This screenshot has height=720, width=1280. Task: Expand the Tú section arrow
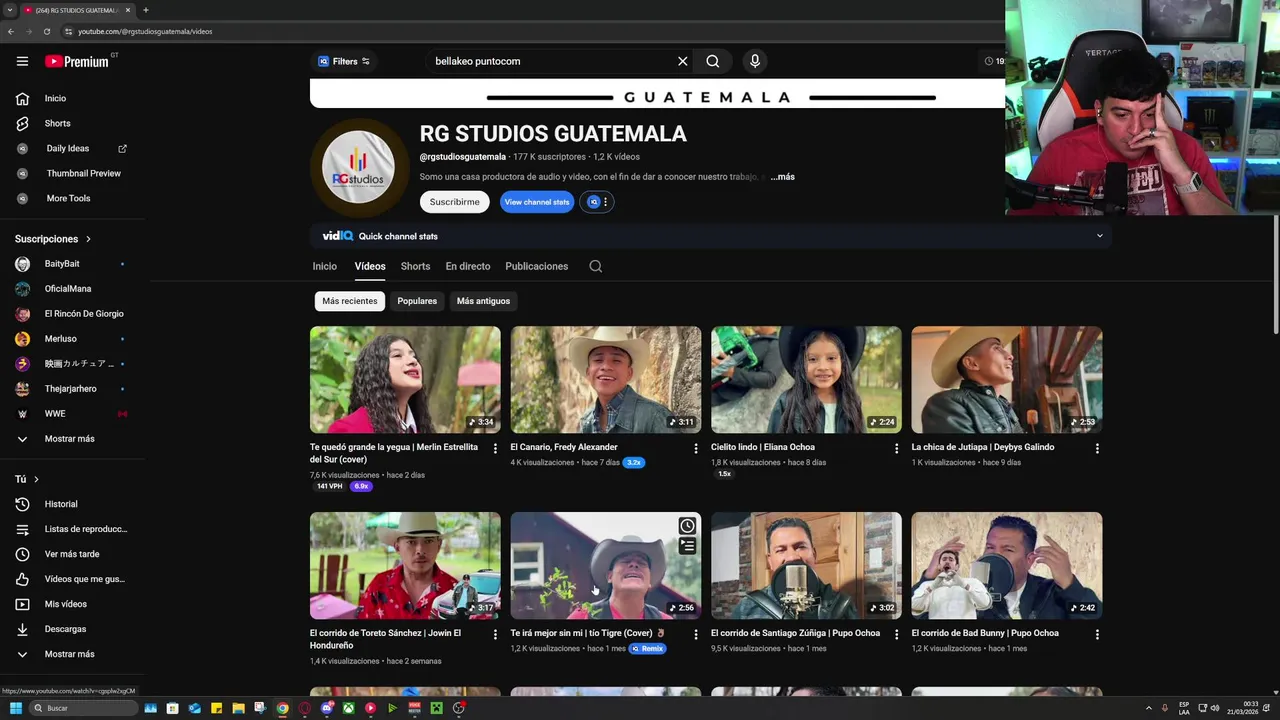click(x=37, y=479)
